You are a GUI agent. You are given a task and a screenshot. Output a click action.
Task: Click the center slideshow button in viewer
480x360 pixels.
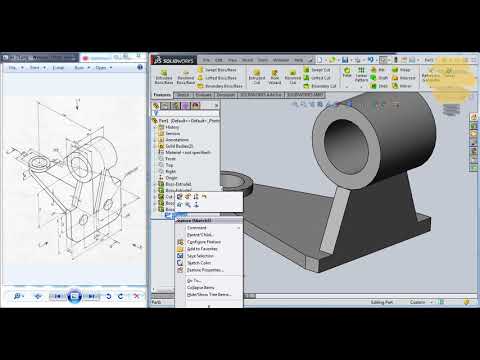[x=74, y=296]
